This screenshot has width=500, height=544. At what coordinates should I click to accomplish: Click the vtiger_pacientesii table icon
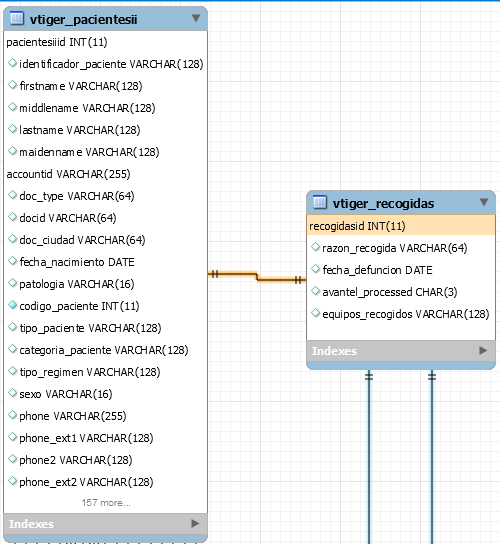(17, 18)
